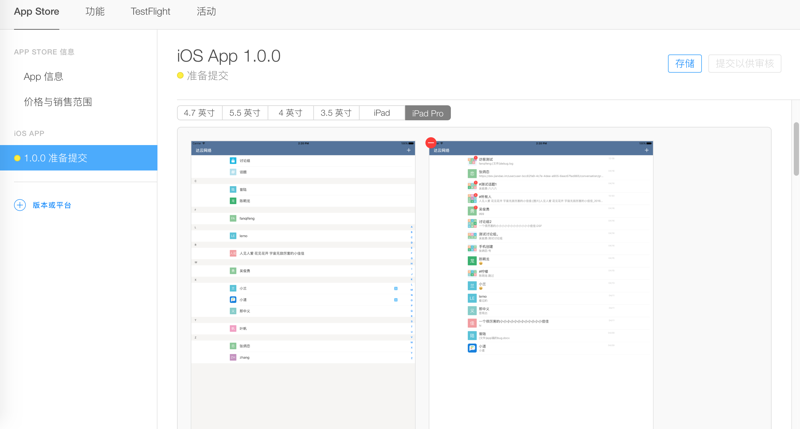
Task: Select the second iPad Pro screenshot thumbnail
Action: pos(541,285)
